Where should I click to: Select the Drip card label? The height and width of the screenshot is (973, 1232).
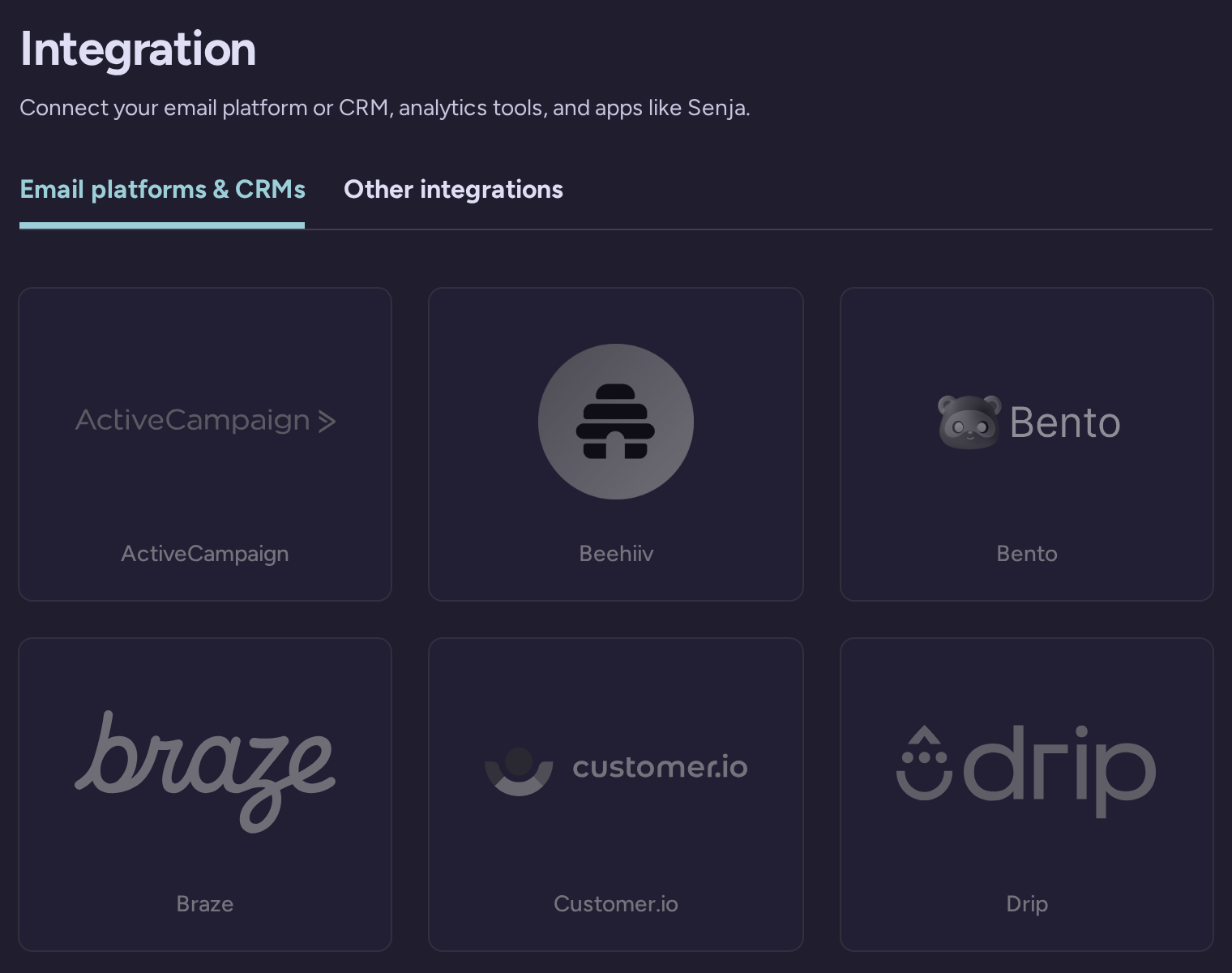(1027, 904)
